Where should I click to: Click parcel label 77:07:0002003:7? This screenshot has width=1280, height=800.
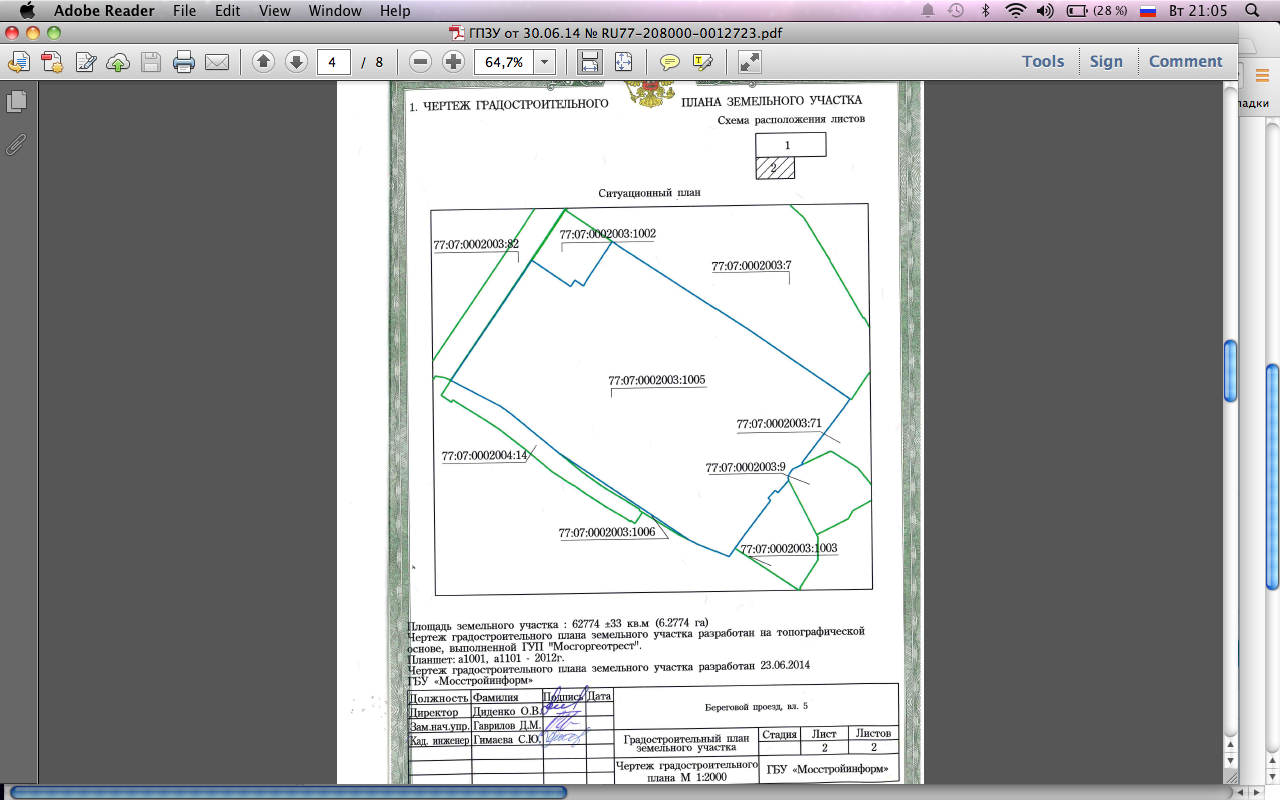click(x=751, y=266)
